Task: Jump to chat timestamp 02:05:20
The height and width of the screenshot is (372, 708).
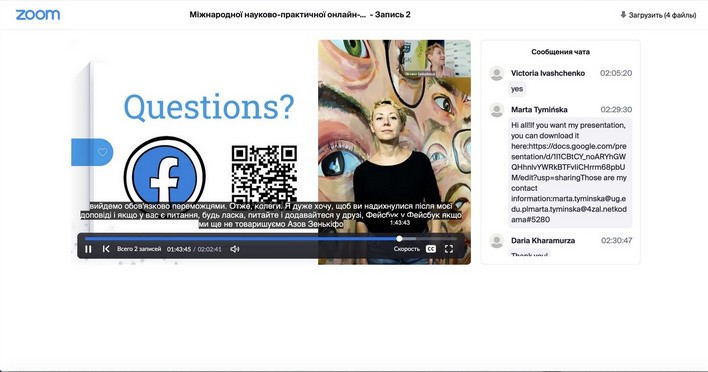Action: click(616, 73)
